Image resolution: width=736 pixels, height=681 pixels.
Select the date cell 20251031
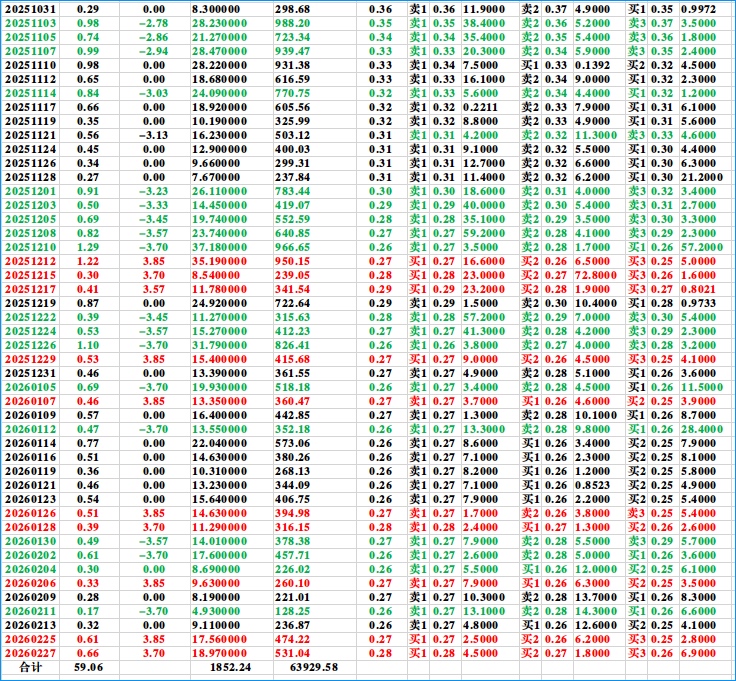(30, 9)
